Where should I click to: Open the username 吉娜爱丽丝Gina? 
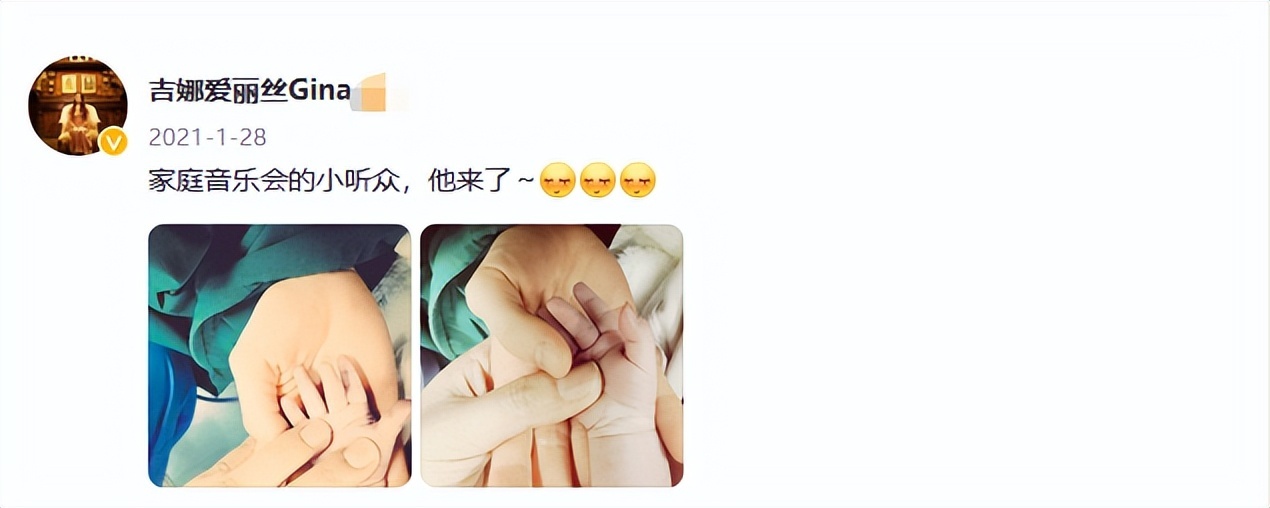click(250, 91)
